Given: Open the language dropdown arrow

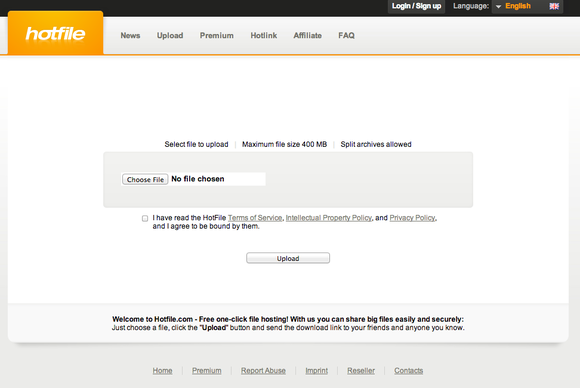Looking at the screenshot, I should pyautogui.click(x=498, y=6).
